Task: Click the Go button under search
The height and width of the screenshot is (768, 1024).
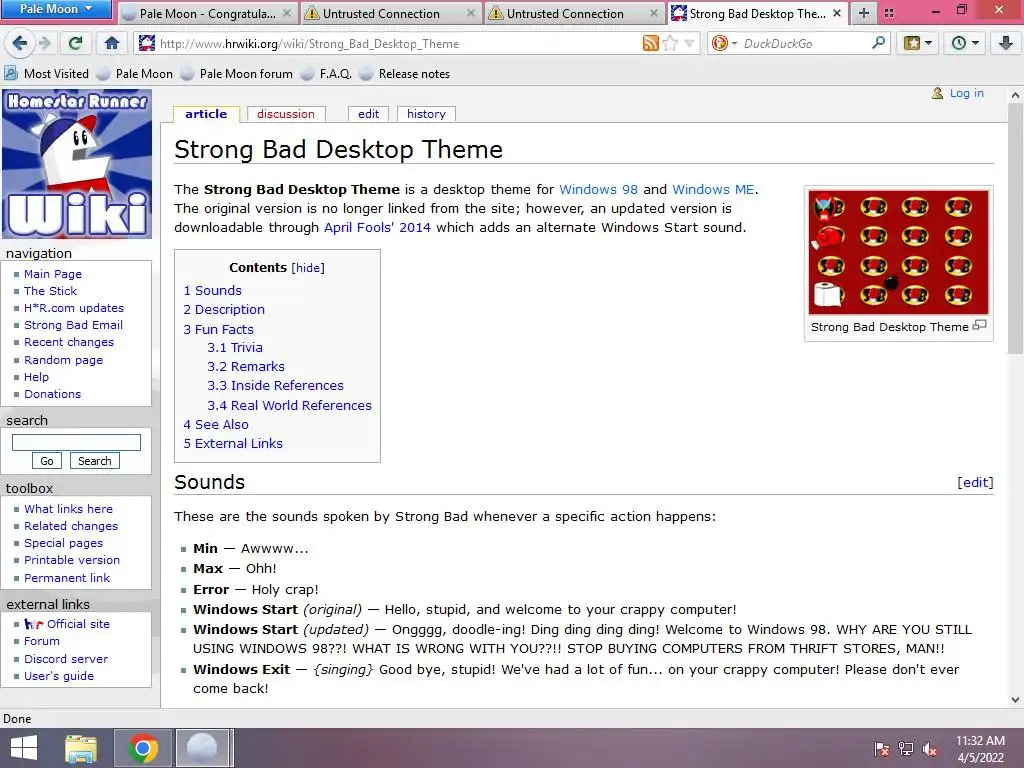Action: 47,461
